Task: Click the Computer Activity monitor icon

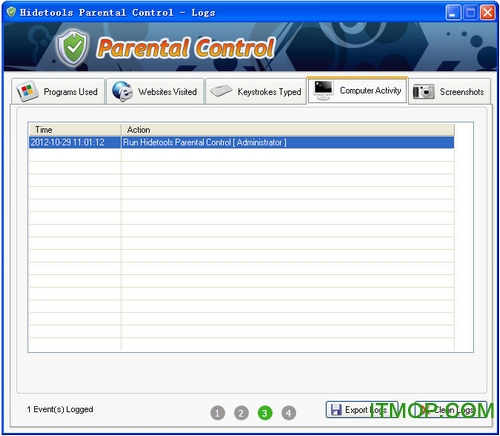Action: [x=323, y=90]
